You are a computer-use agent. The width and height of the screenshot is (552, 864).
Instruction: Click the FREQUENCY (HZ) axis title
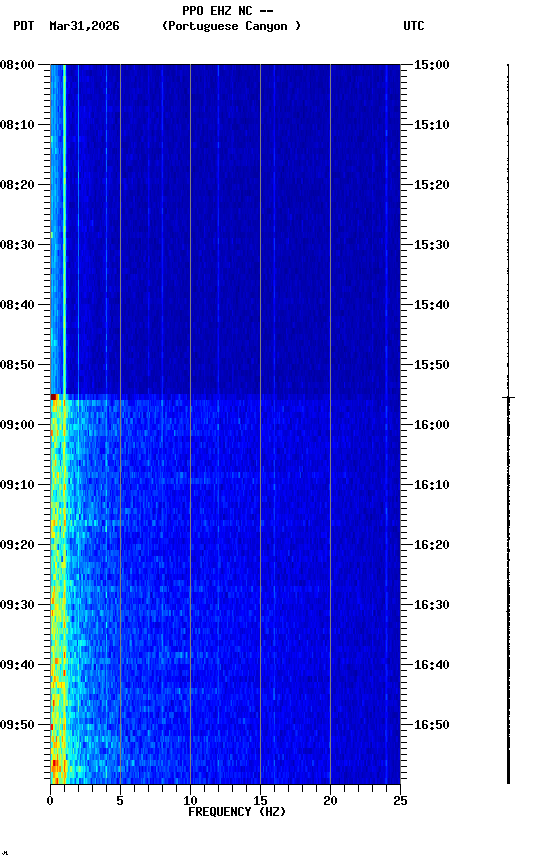(237, 812)
